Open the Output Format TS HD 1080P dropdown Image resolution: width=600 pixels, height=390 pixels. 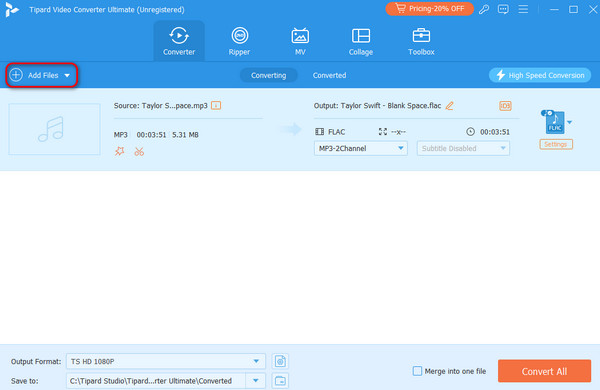pyautogui.click(x=166, y=361)
